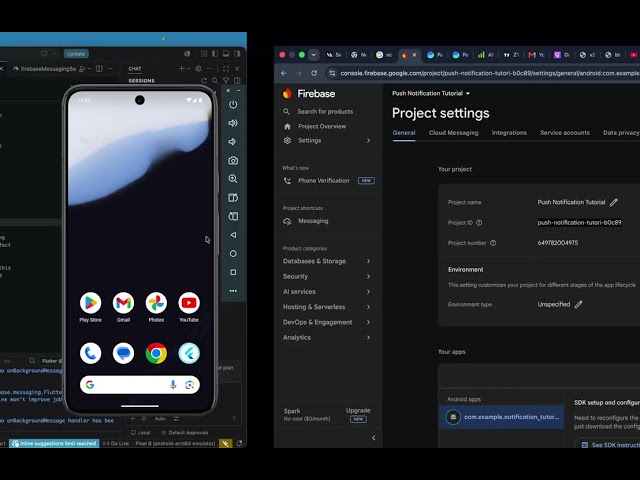This screenshot has width=640, height=480.
Task: Expand the Security category
Action: click(327, 276)
